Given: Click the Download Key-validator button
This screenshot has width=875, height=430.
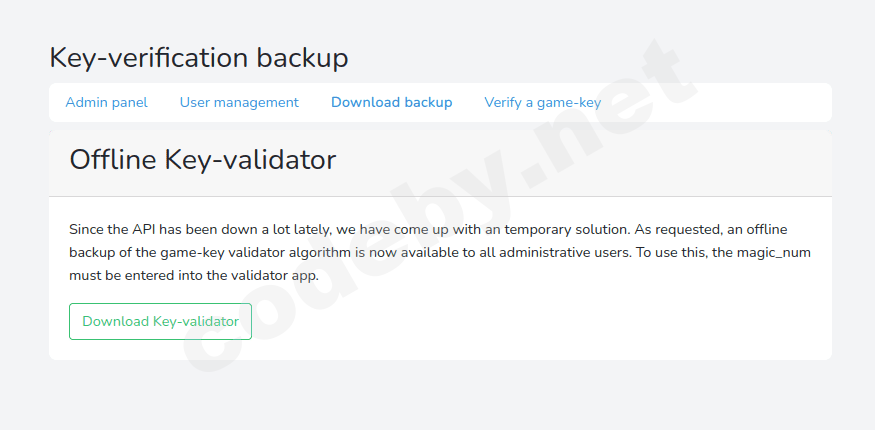Looking at the screenshot, I should pos(160,321).
